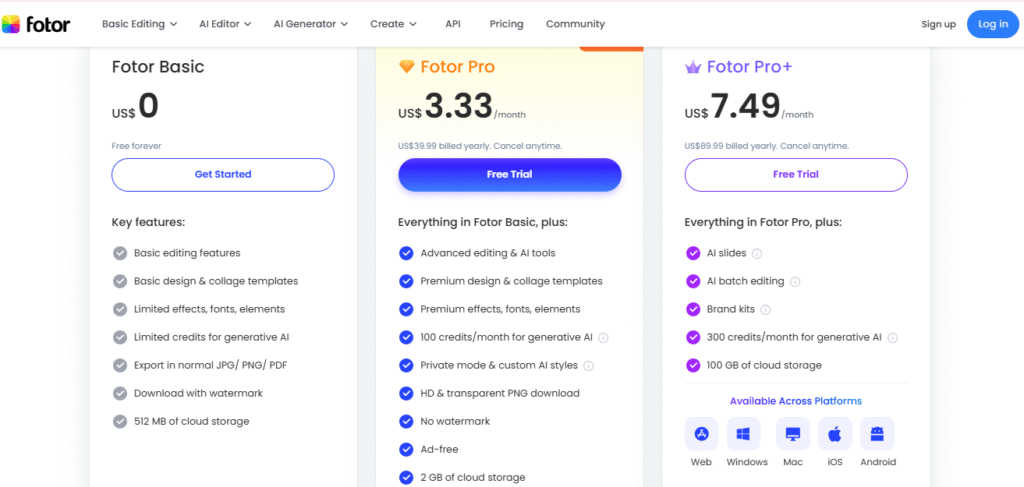This screenshot has height=487, width=1024.
Task: Open the Android platform icon
Action: 877,434
